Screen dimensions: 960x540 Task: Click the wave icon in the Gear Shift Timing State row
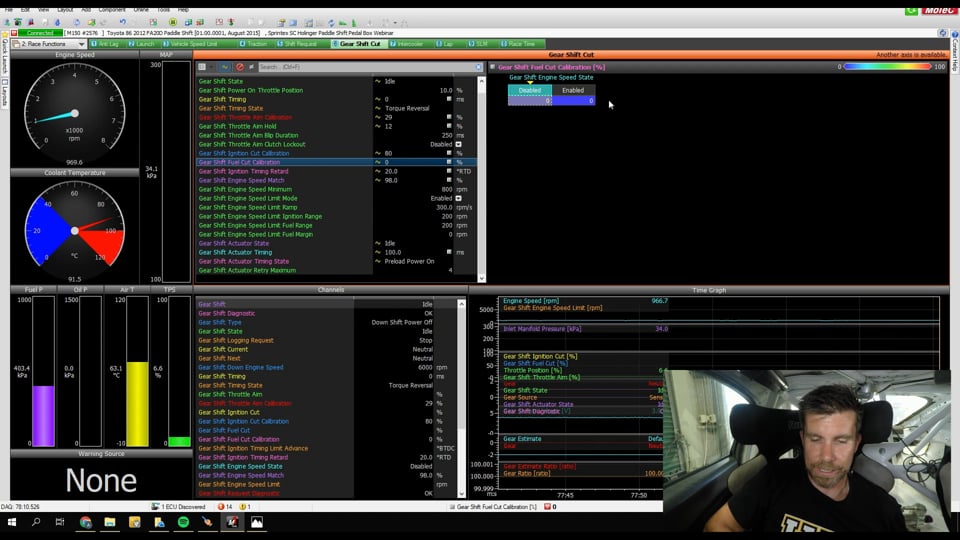(378, 108)
